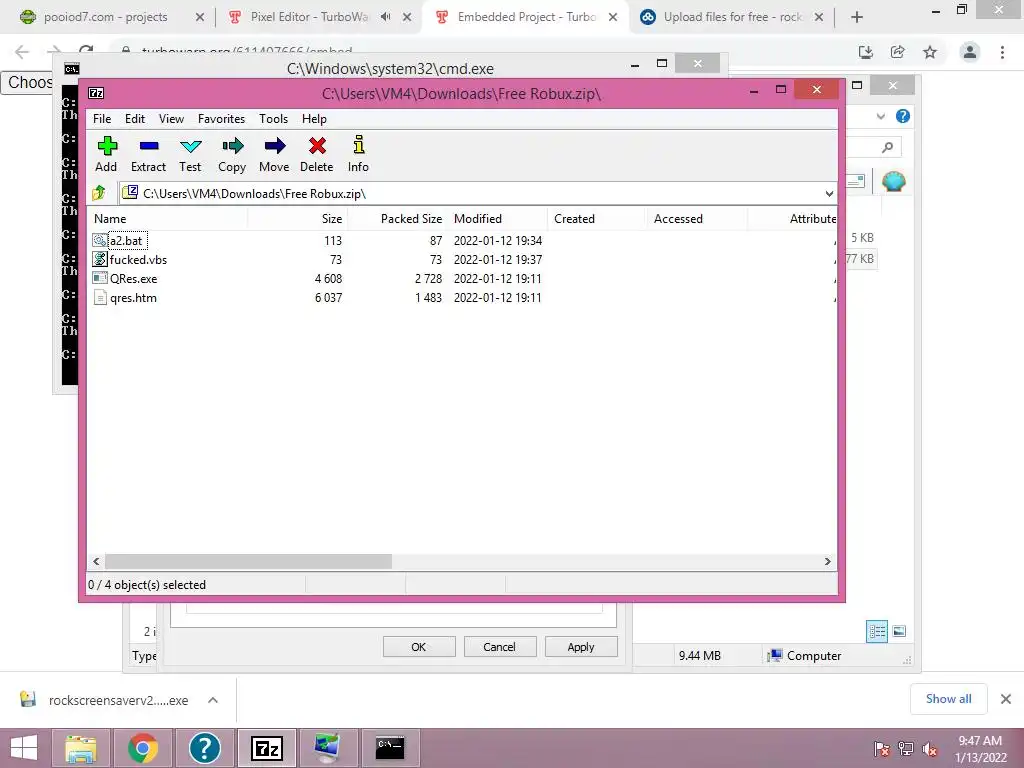Click Apply in the background dialog
Image resolution: width=1024 pixels, height=768 pixels.
[581, 647]
